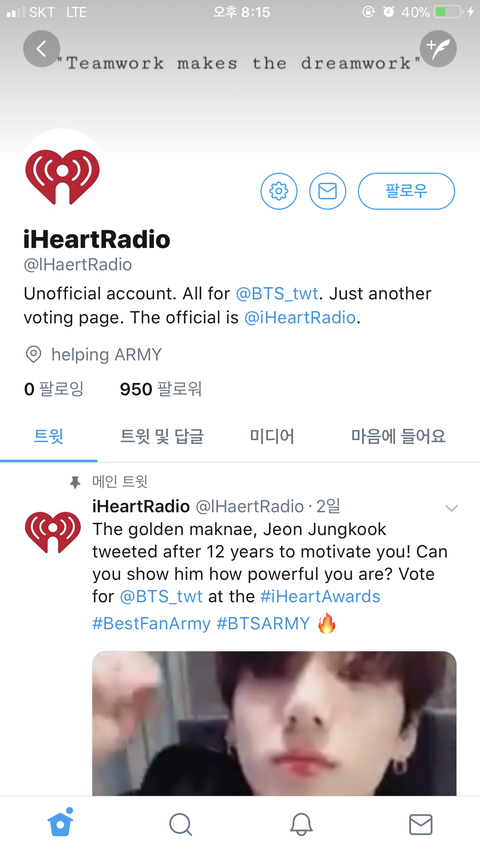Viewport: 480px width, 853px height.
Task: Open Messages tab in bottom bar
Action: click(x=421, y=824)
